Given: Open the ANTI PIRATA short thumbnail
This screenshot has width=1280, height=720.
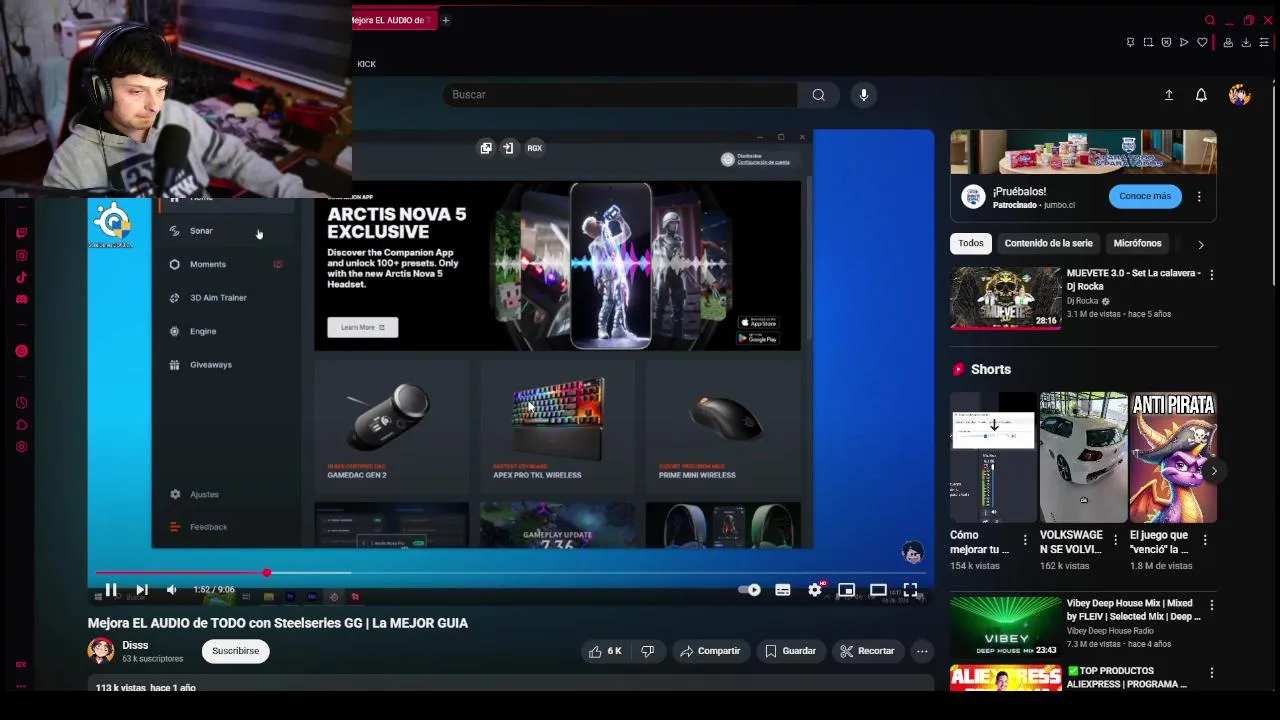Looking at the screenshot, I should click(1173, 457).
